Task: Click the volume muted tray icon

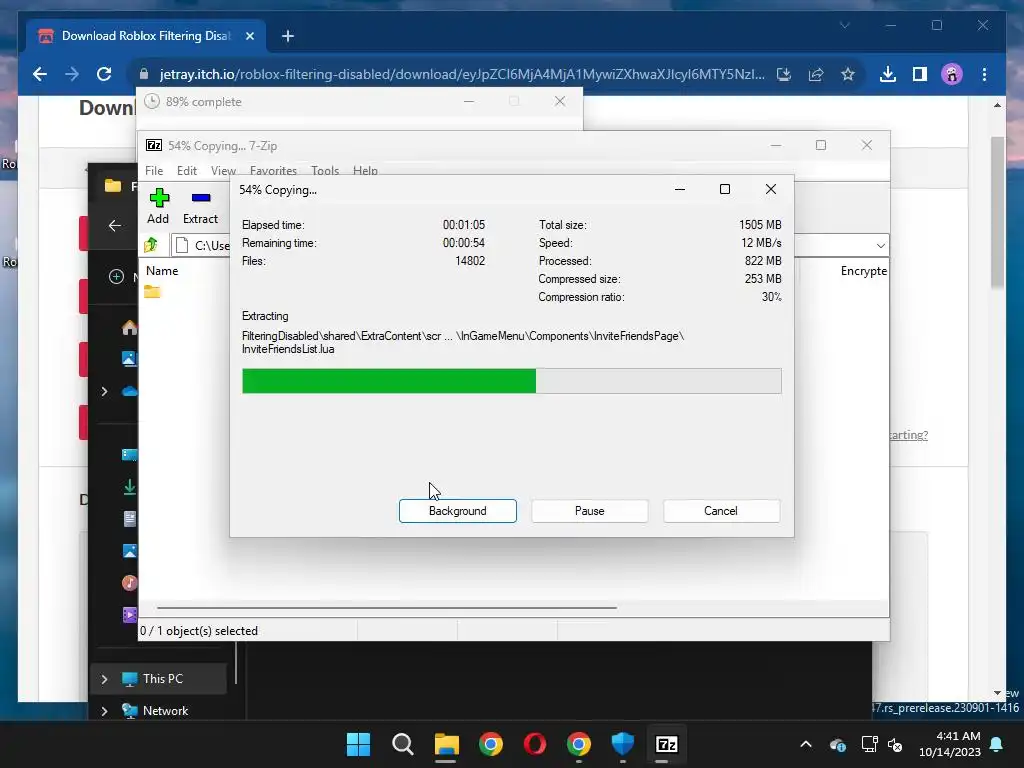Action: coord(895,744)
